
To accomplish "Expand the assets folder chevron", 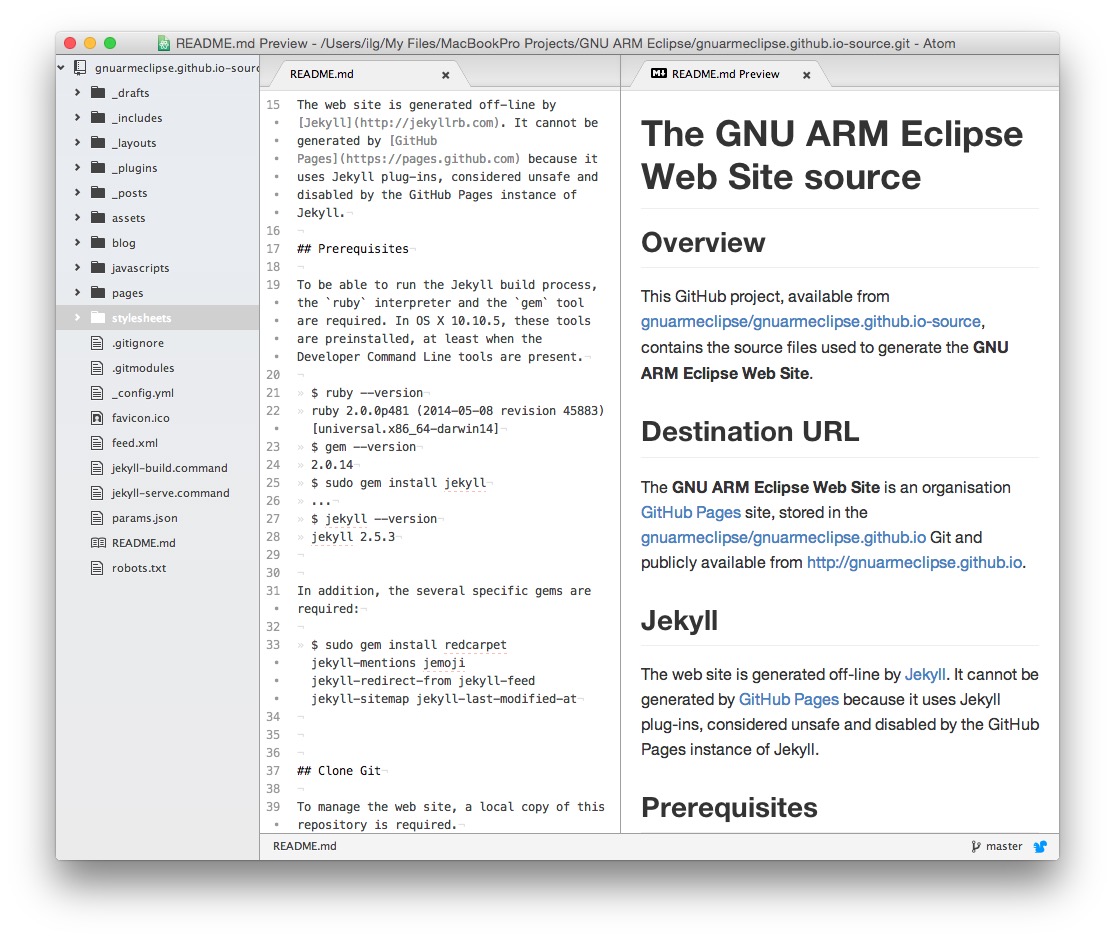I will click(78, 218).
